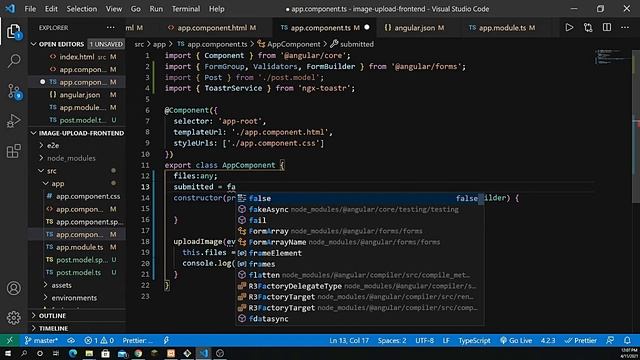Screen dimensions: 640x360
Task: Open index.html in Open Editors
Action: coord(76,57)
